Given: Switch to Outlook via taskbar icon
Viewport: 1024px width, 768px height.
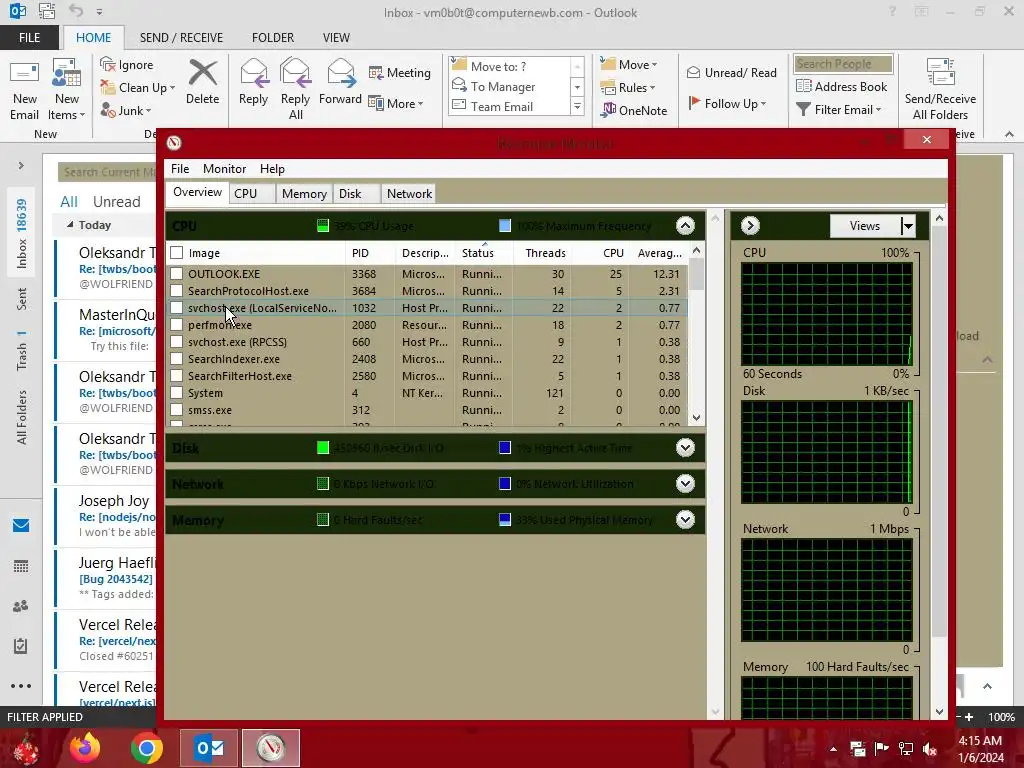Looking at the screenshot, I should point(209,748).
